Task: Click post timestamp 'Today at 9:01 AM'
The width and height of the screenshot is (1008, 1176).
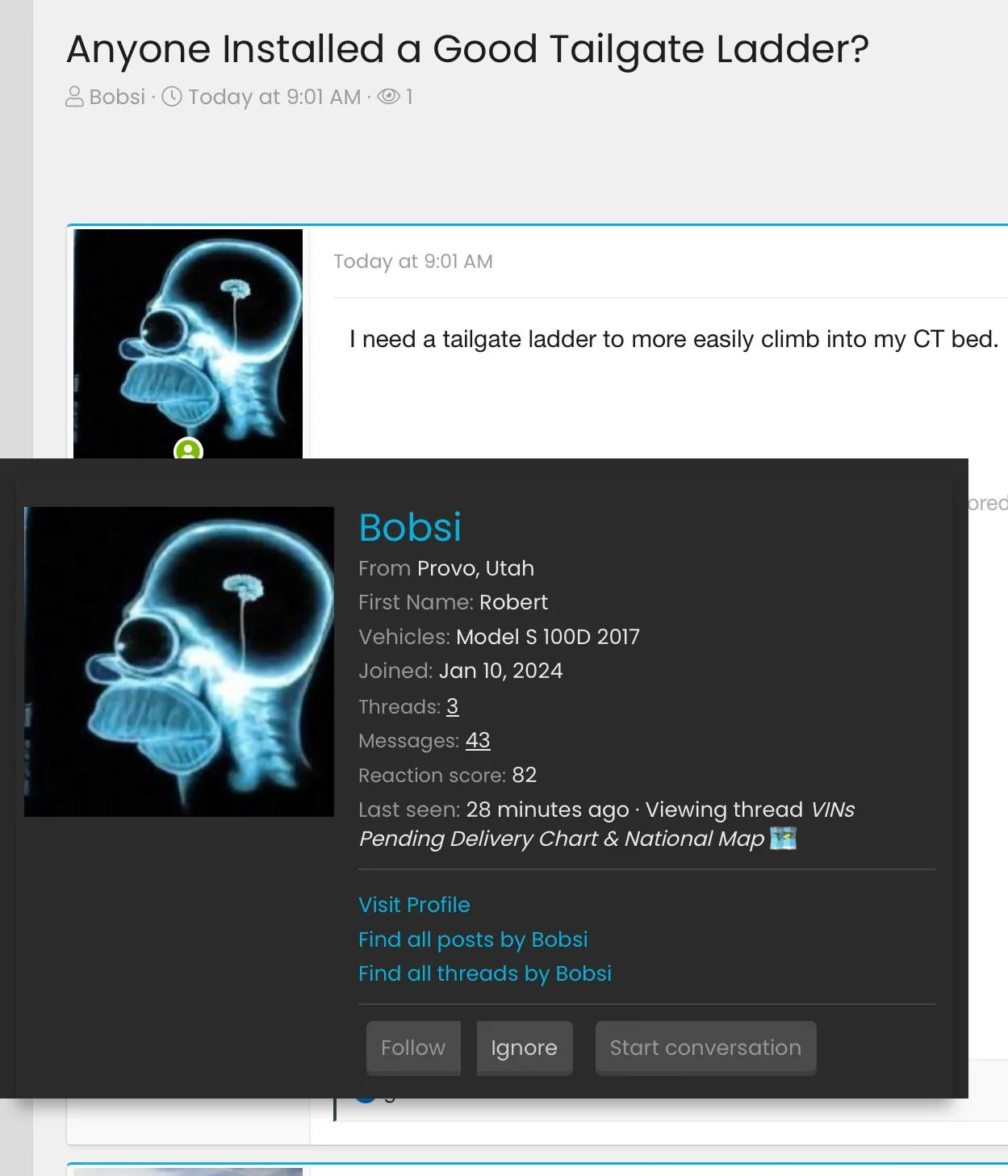Action: [x=413, y=262]
